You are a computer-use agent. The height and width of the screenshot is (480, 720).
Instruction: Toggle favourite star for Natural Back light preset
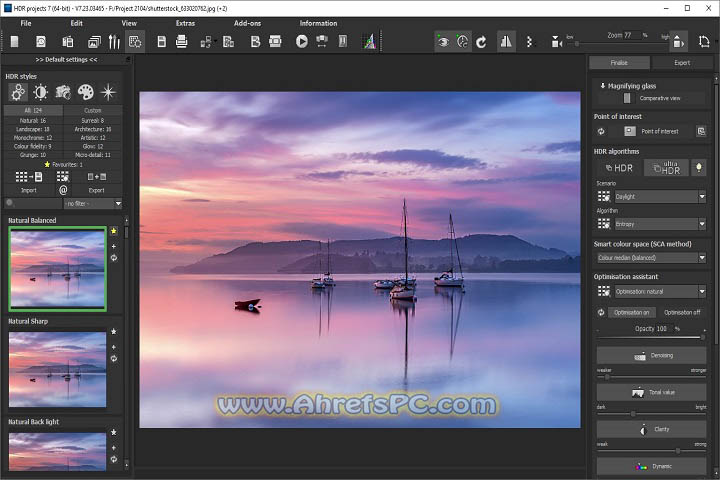point(114,432)
